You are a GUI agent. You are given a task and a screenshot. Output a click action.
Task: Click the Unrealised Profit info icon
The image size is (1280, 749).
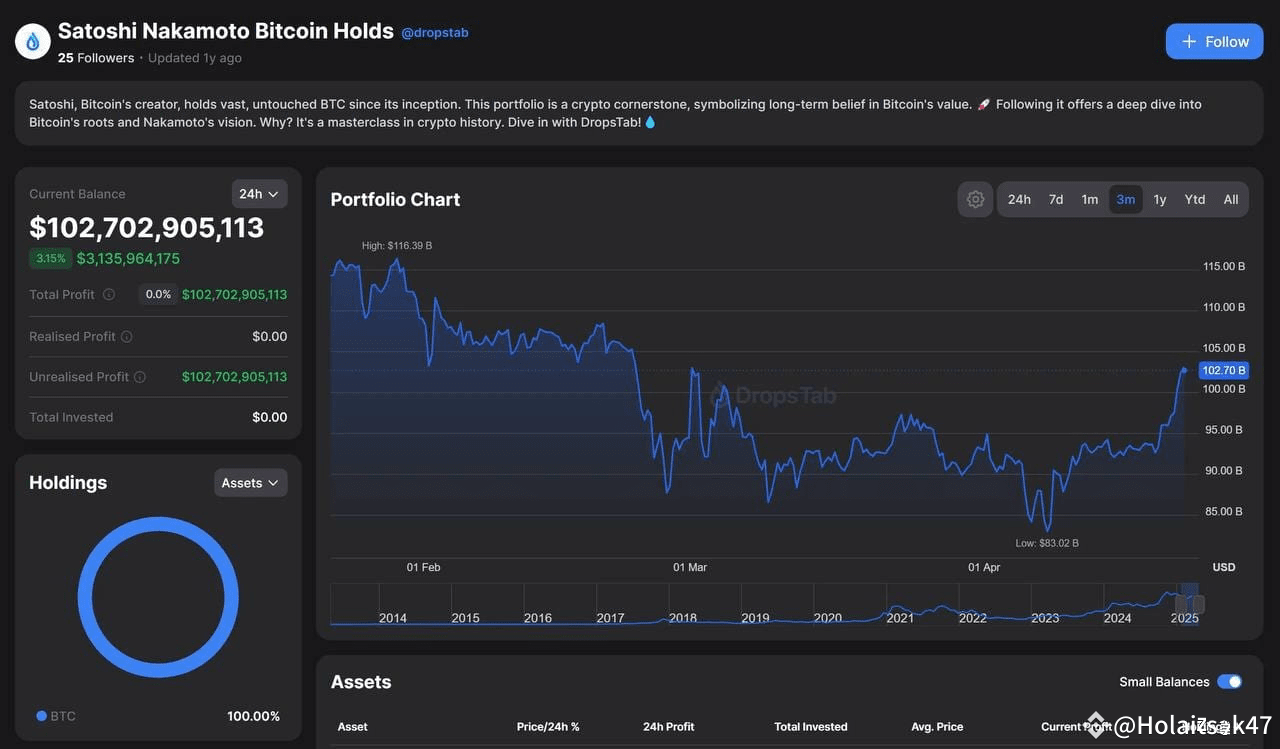click(x=138, y=376)
